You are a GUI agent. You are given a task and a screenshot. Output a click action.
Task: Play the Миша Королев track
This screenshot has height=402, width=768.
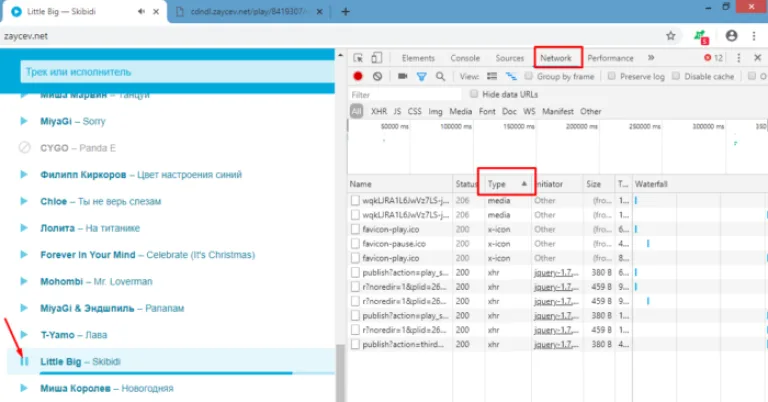[24, 388]
